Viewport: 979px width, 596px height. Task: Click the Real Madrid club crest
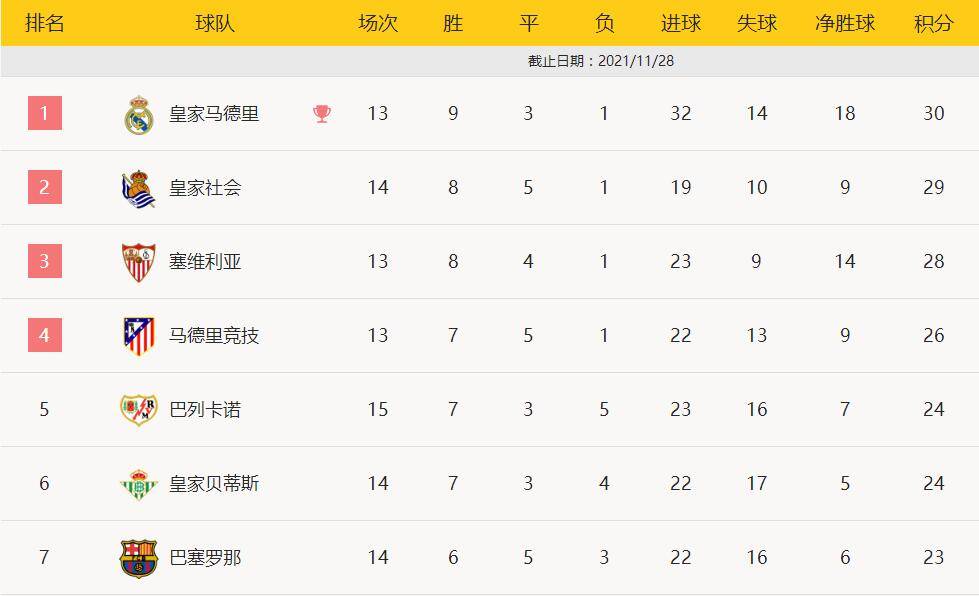coord(138,114)
